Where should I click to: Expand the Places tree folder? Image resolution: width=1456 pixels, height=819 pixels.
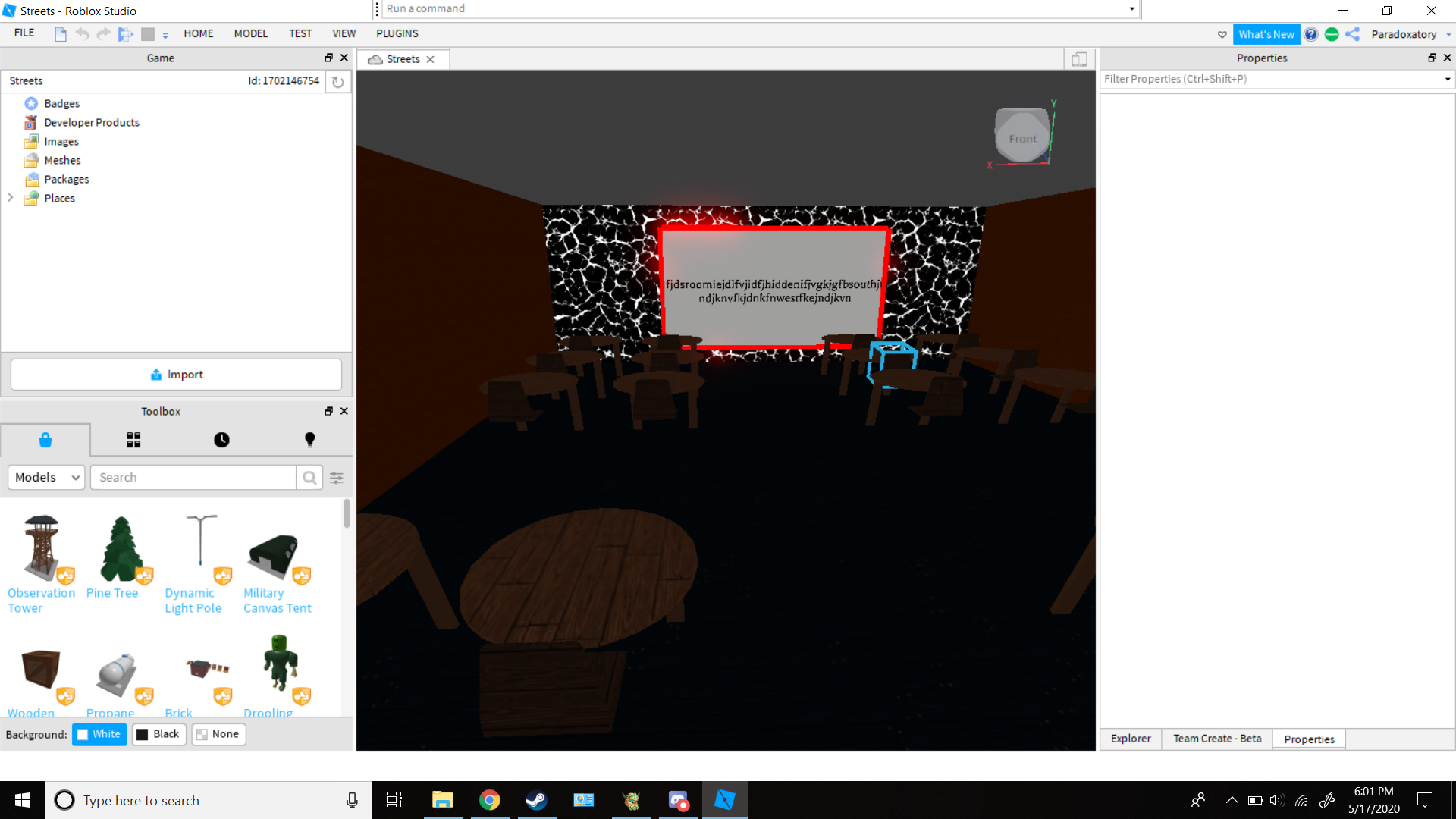point(11,198)
